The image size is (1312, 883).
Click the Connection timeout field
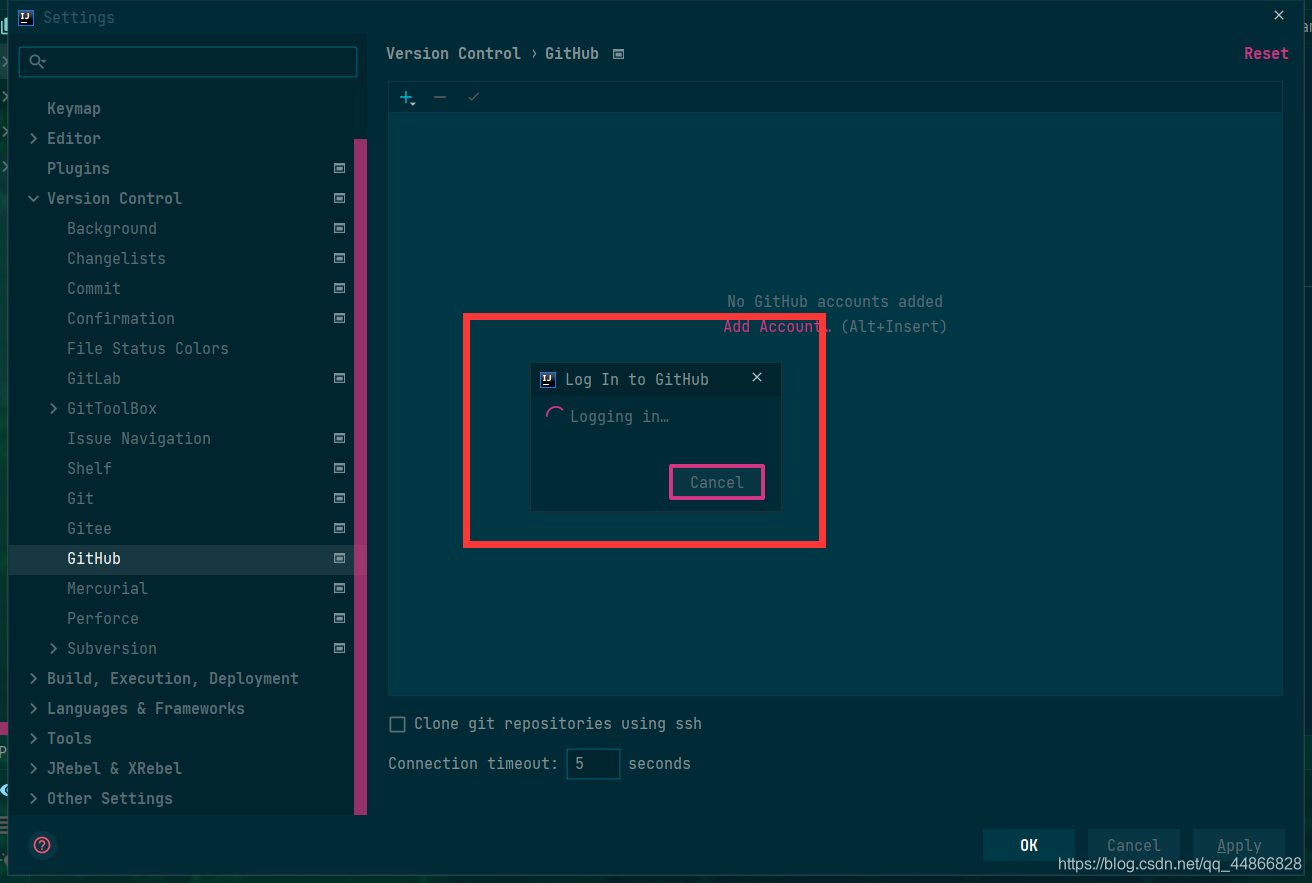[593, 764]
